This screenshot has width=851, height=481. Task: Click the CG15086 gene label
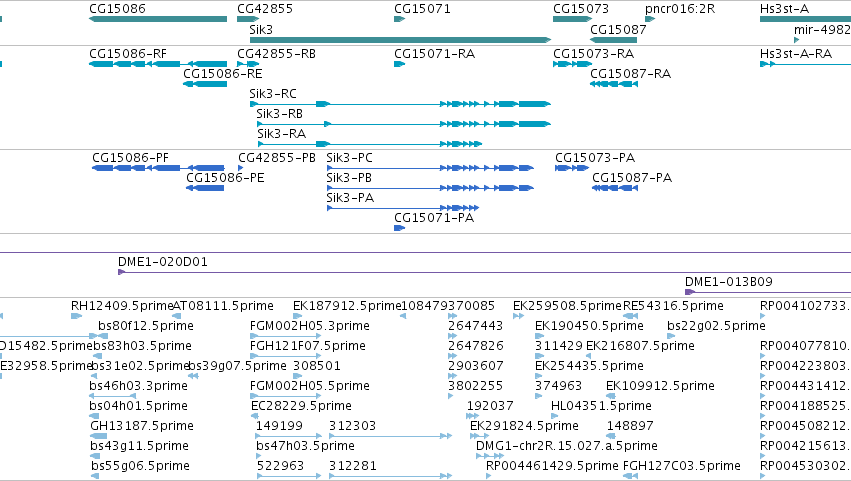pyautogui.click(x=117, y=9)
